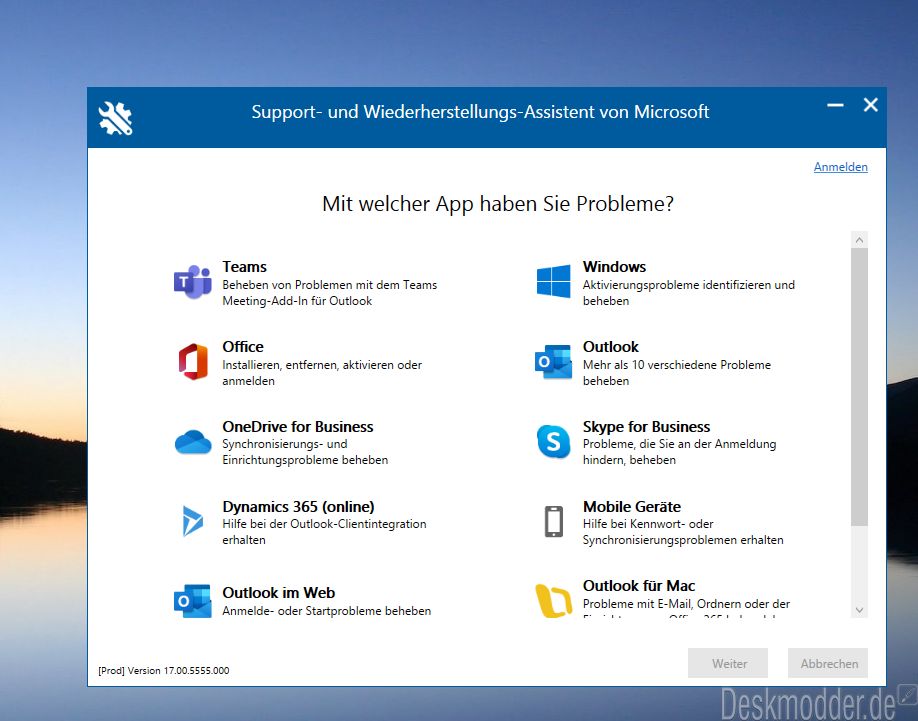Click the Anmelden sign-in link
Viewport: 918px width, 721px height.
pyautogui.click(x=841, y=167)
